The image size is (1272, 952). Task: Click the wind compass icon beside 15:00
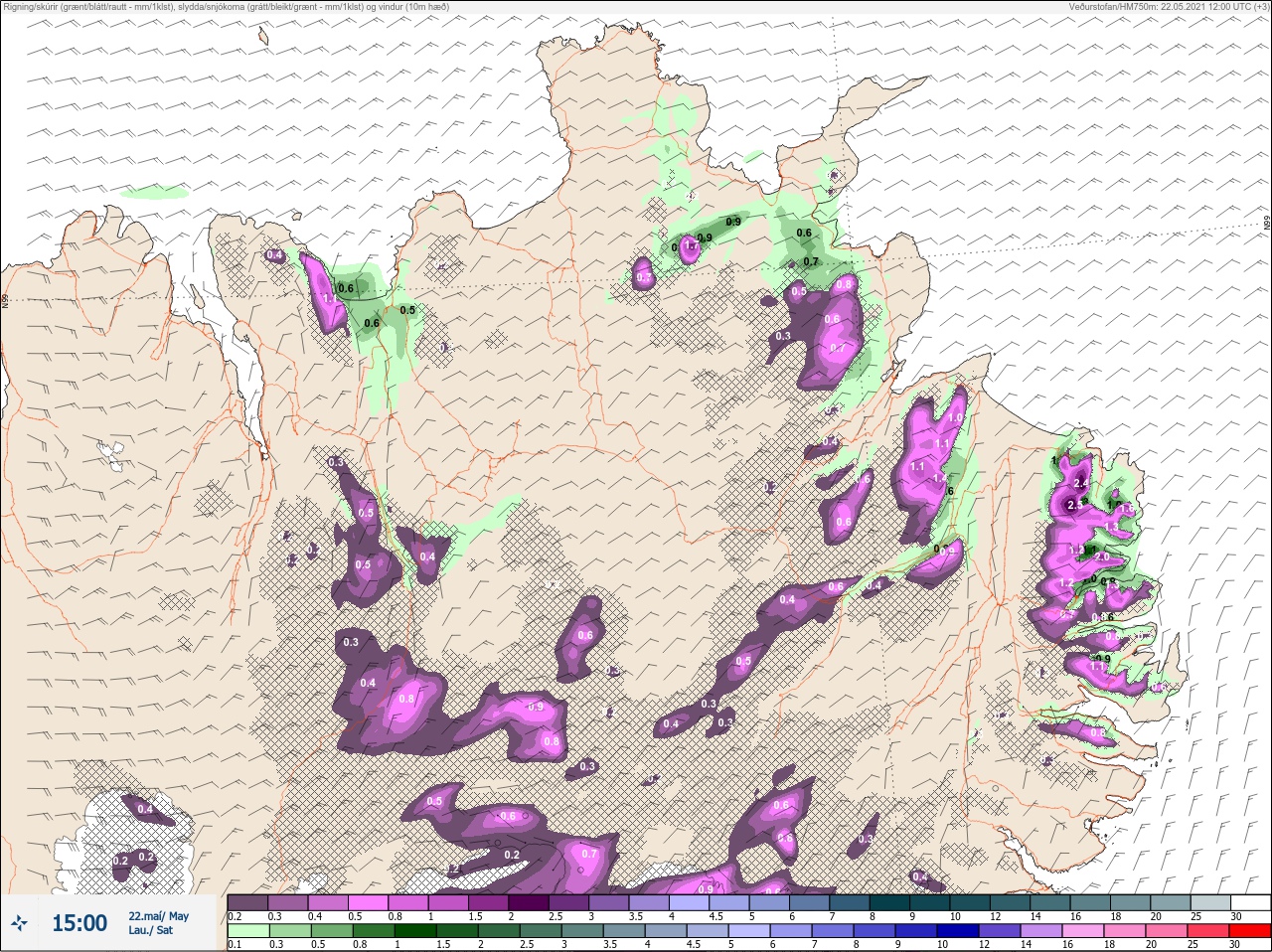(x=20, y=924)
